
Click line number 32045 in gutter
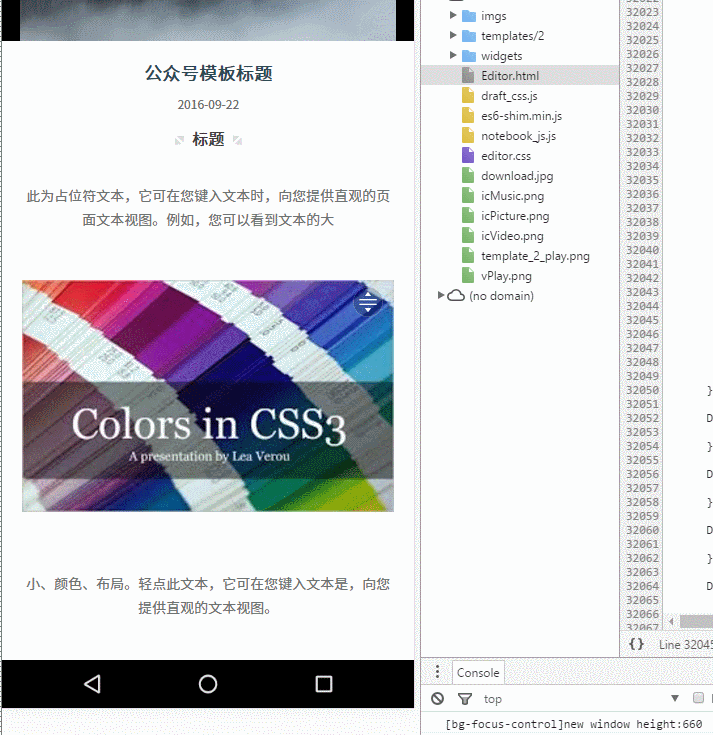point(642,320)
